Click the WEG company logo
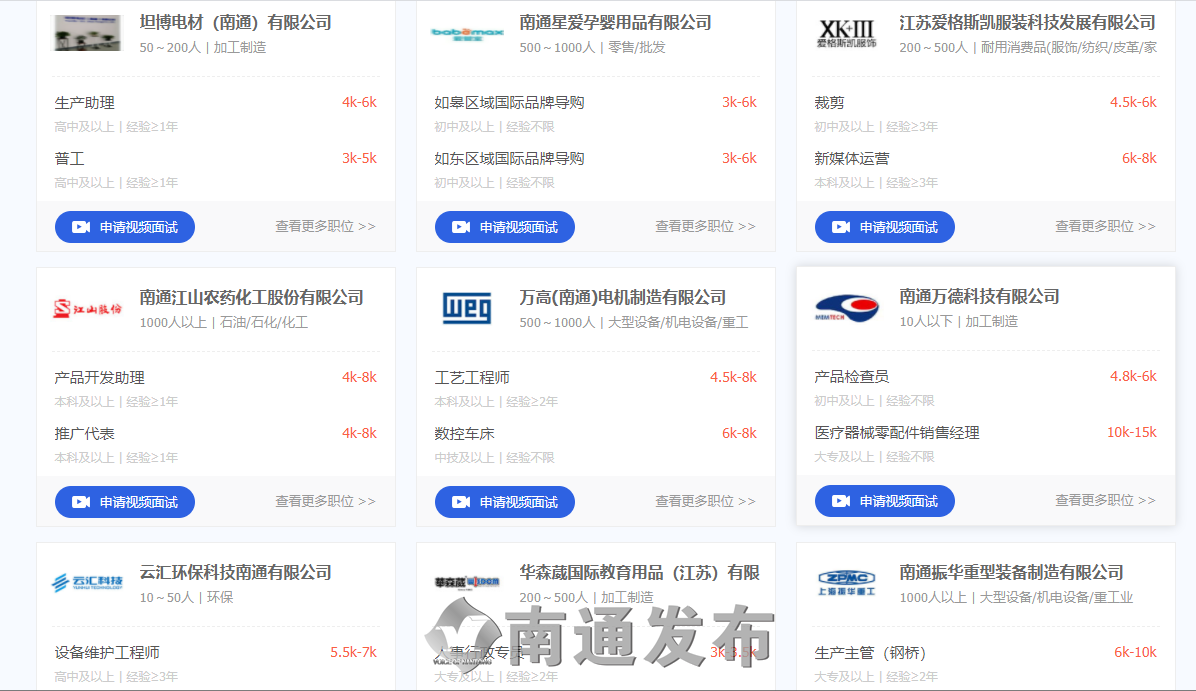The image size is (1196, 691). tap(467, 308)
